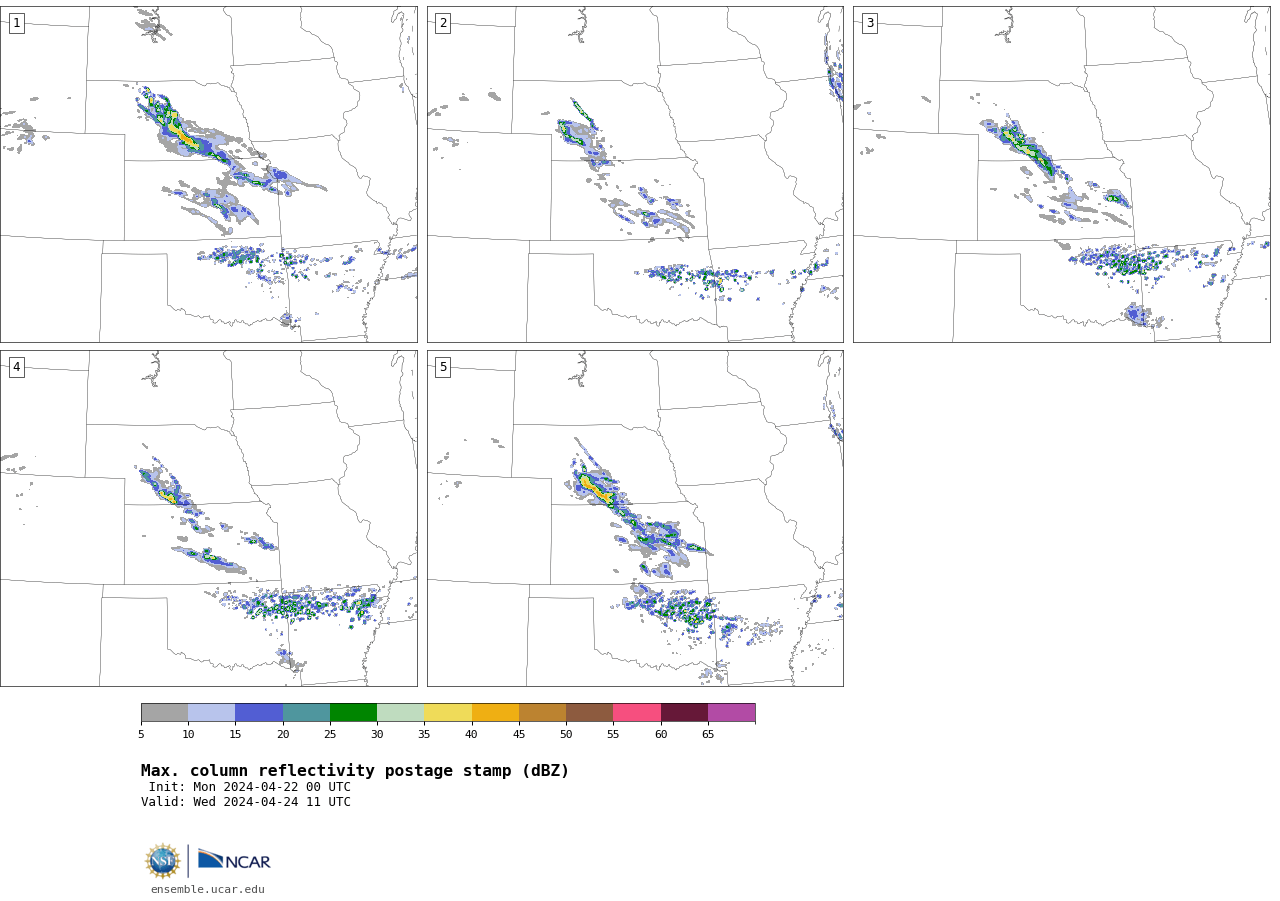Open ensemble member 3 postage stamp map
The width and height of the screenshot is (1280, 901).
(1061, 174)
